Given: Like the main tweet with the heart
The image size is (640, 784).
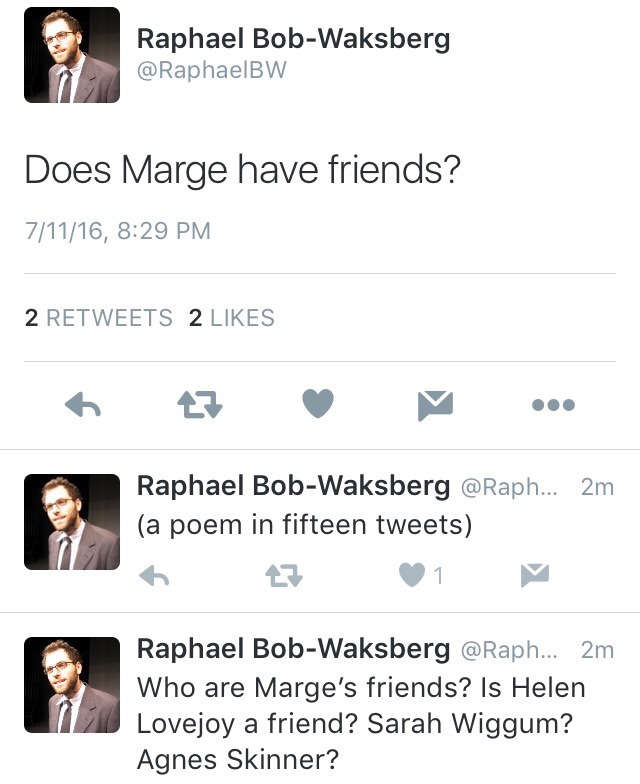Looking at the screenshot, I should pyautogui.click(x=317, y=404).
